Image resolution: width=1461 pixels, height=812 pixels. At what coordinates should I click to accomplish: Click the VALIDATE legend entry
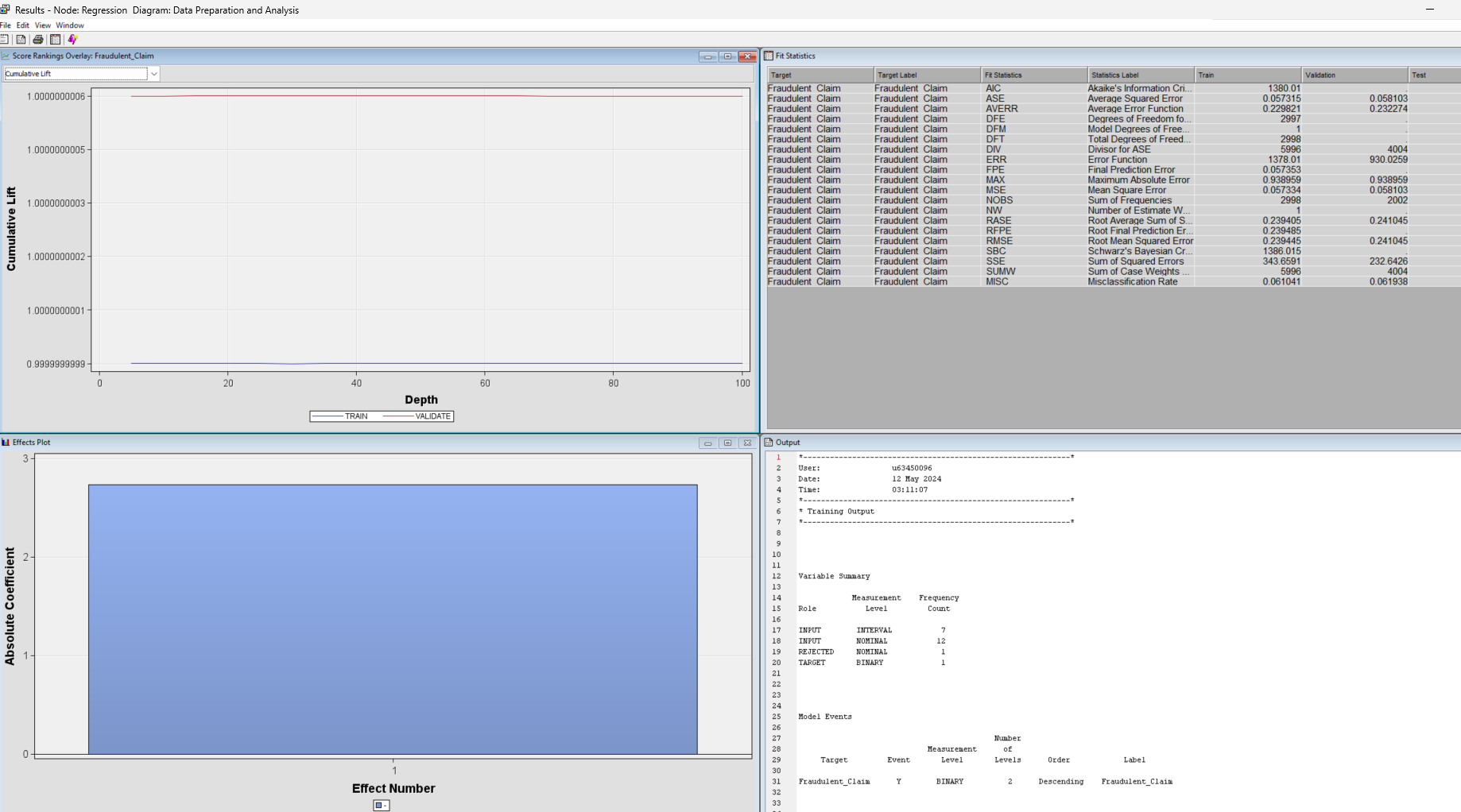(x=432, y=416)
